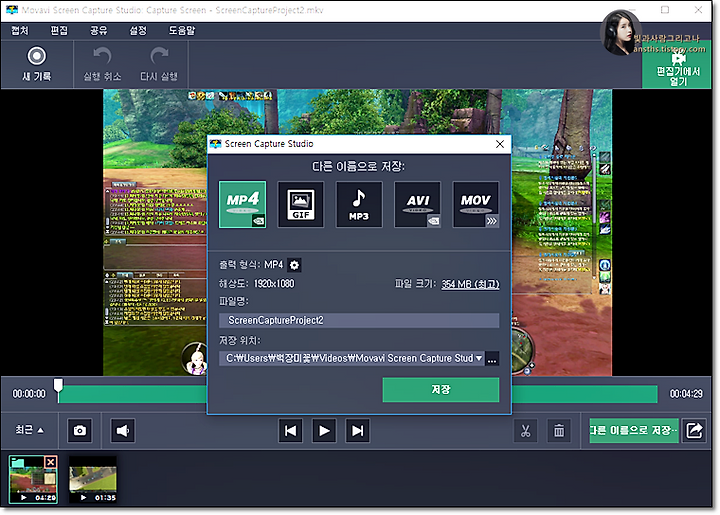Image resolution: width=720 pixels, height=515 pixels.
Task: Click the green 저장 save button
Action: [441, 390]
